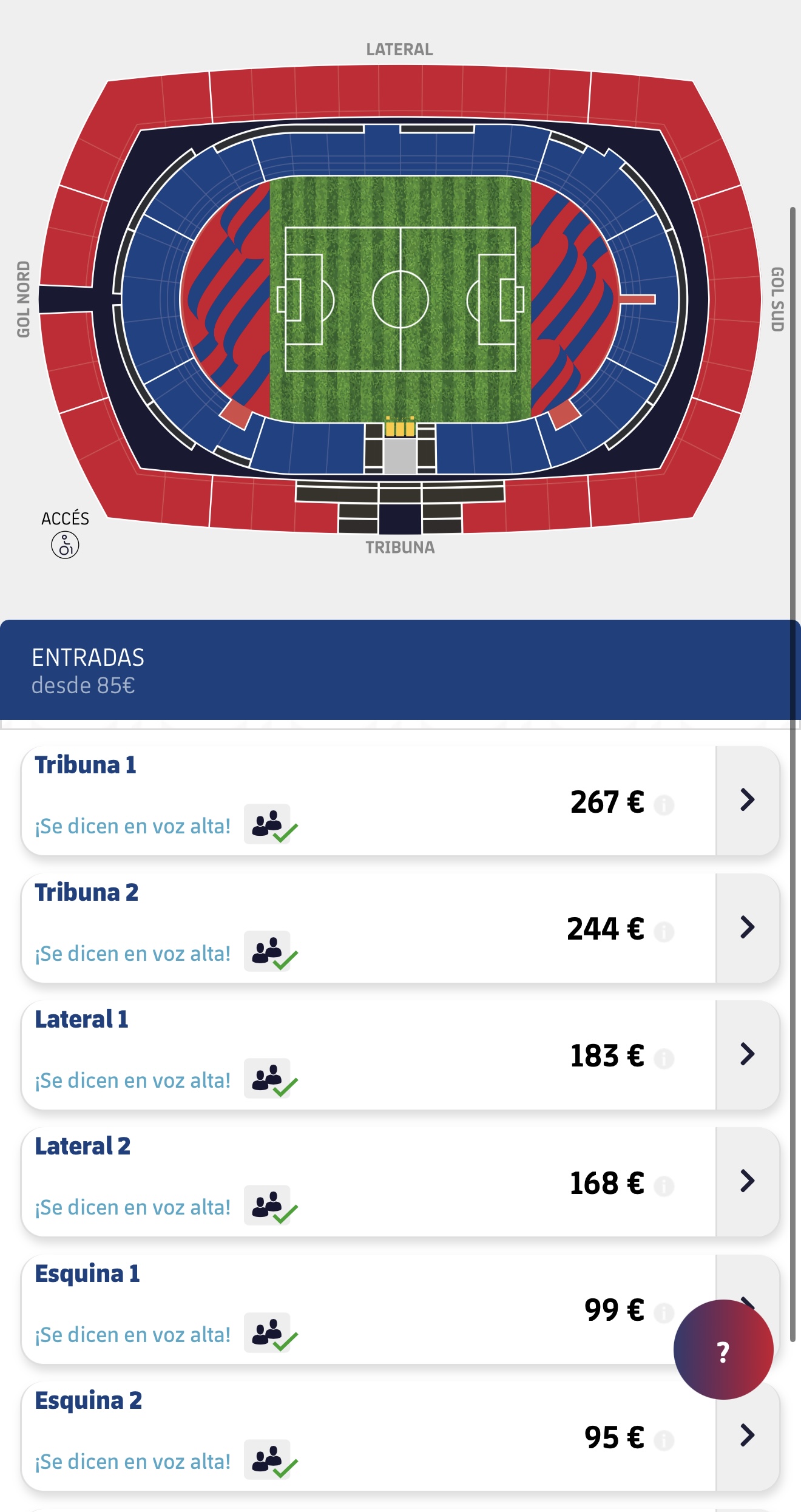
Task: Click the info icon beside 244 €
Action: point(664,932)
